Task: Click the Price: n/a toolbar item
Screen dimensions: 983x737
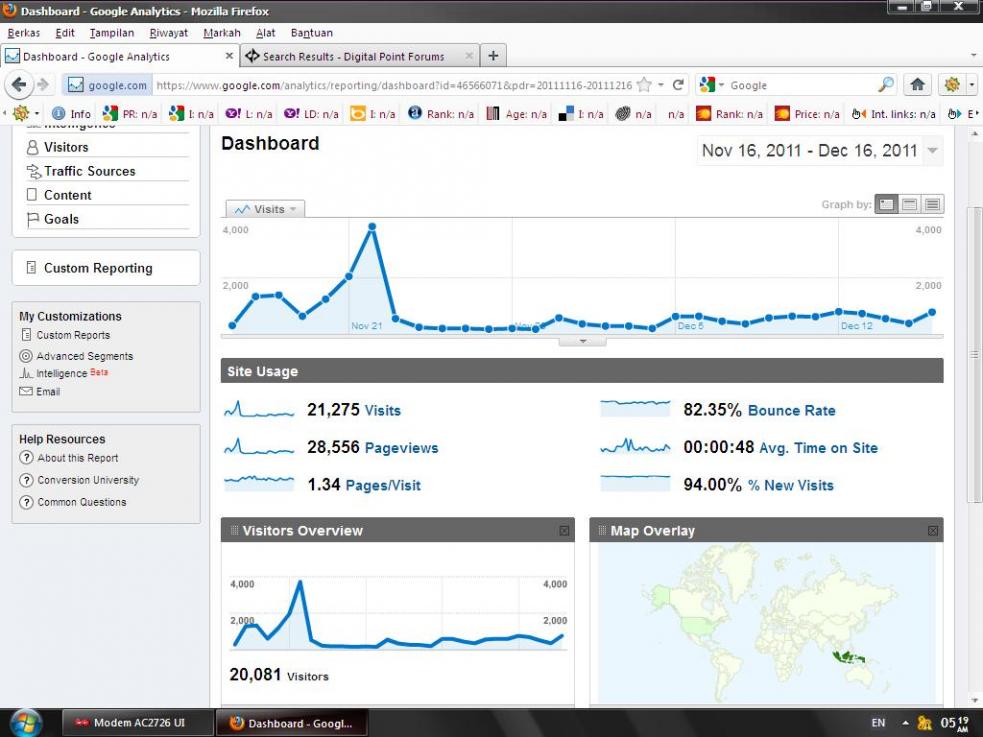Action: tap(807, 113)
